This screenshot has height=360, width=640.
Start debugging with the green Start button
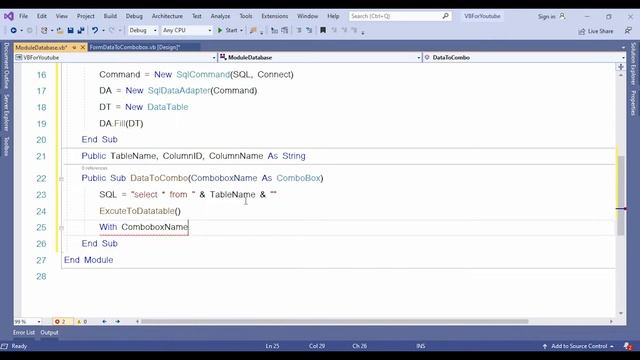[227, 31]
